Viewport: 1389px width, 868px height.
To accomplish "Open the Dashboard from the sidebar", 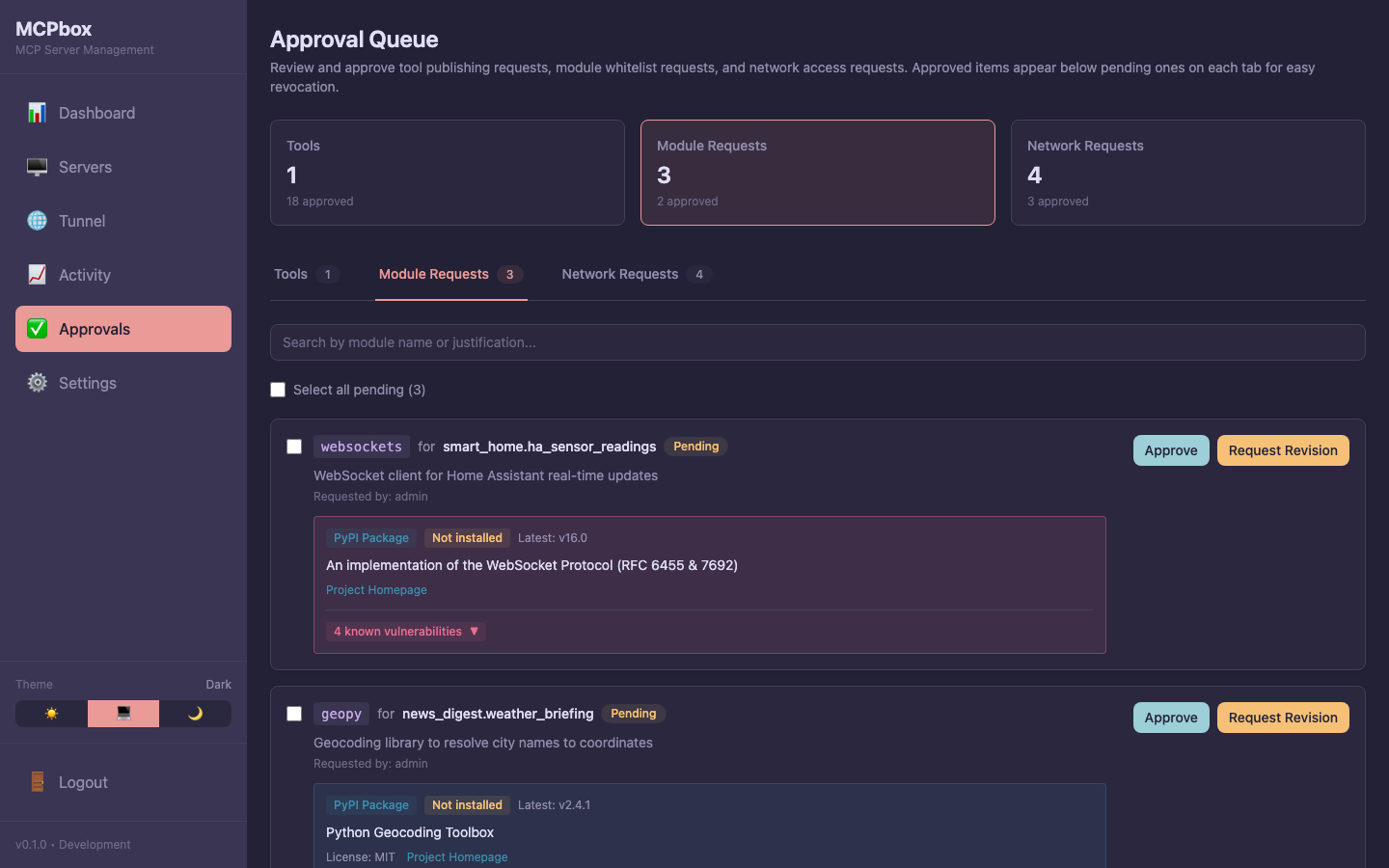I will tap(37, 113).
